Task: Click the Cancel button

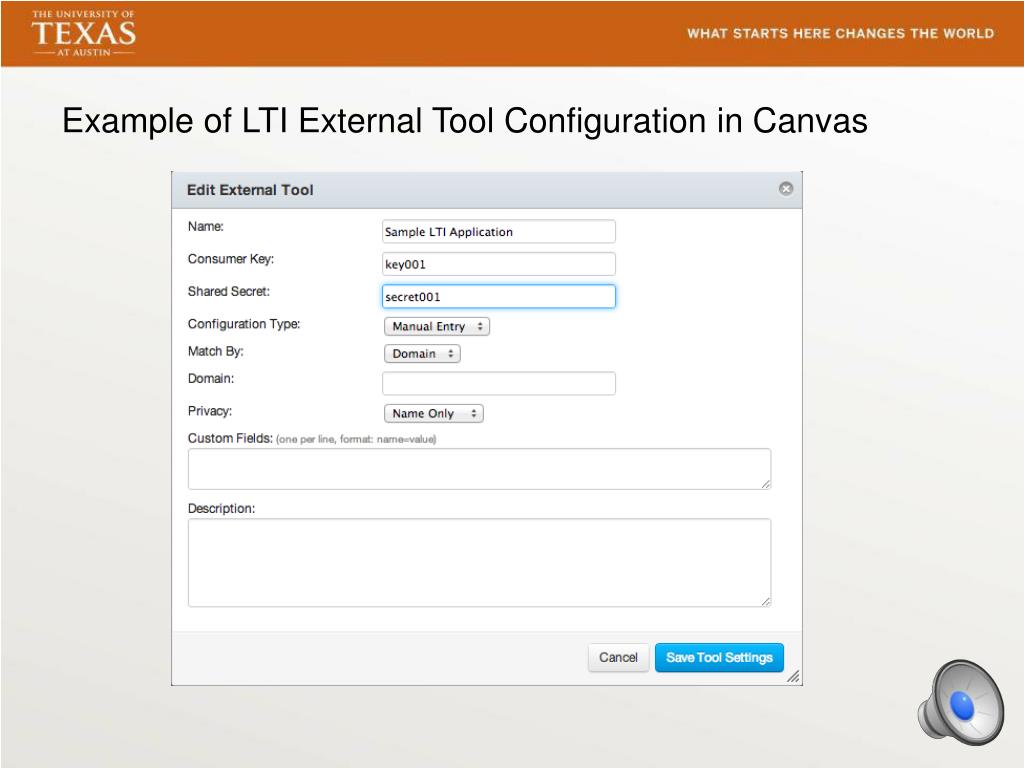Action: click(618, 657)
